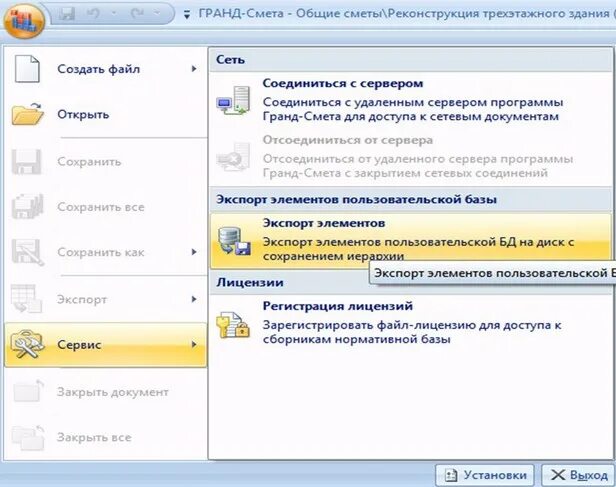Click the disconnect from server icon
This screenshot has width=616, height=487.
click(x=234, y=157)
